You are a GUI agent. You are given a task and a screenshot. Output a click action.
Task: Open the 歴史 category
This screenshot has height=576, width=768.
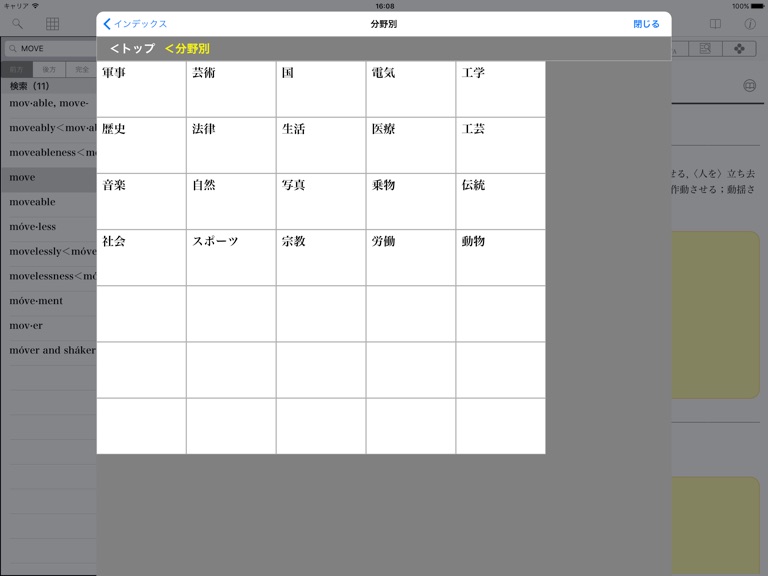pyautogui.click(x=141, y=145)
